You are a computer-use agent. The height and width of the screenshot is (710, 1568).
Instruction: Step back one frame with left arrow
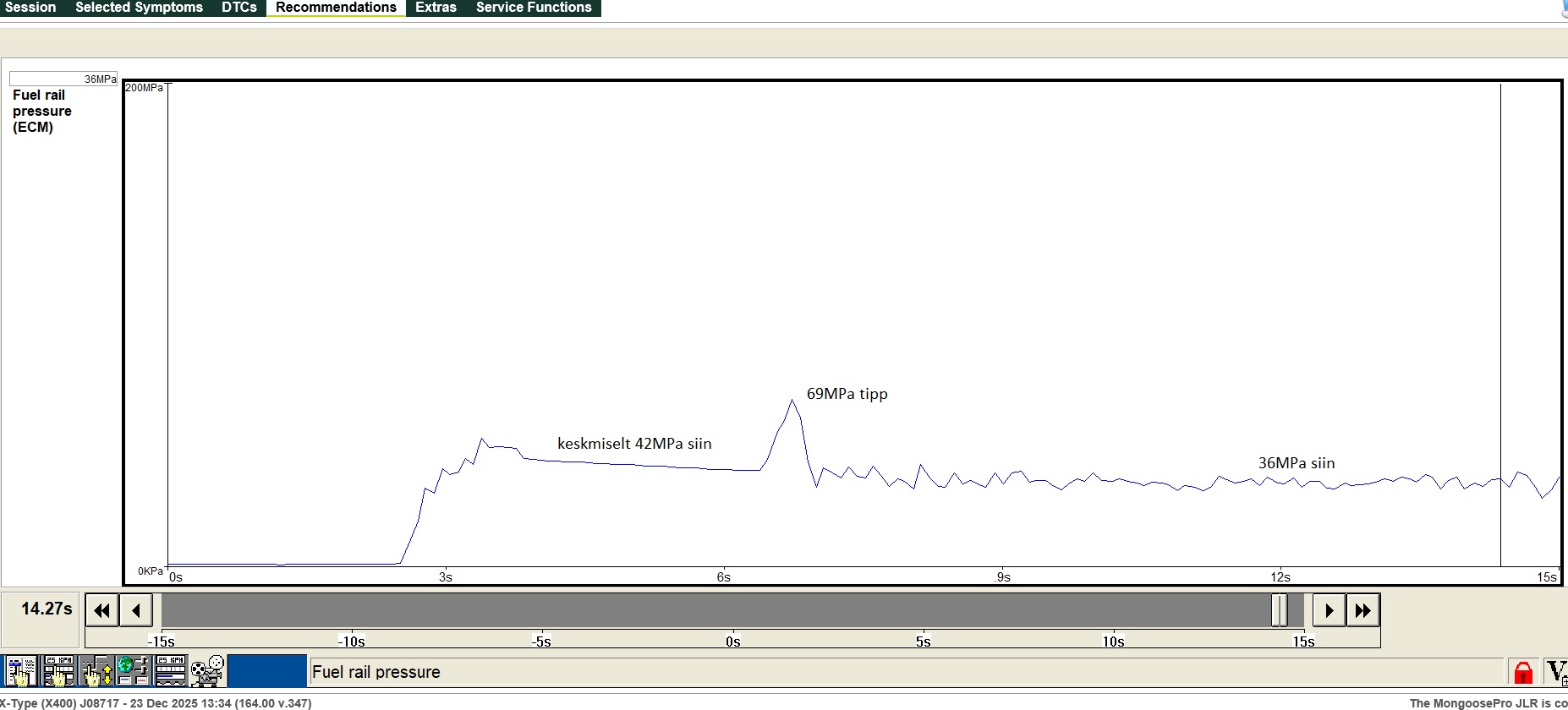coord(136,610)
